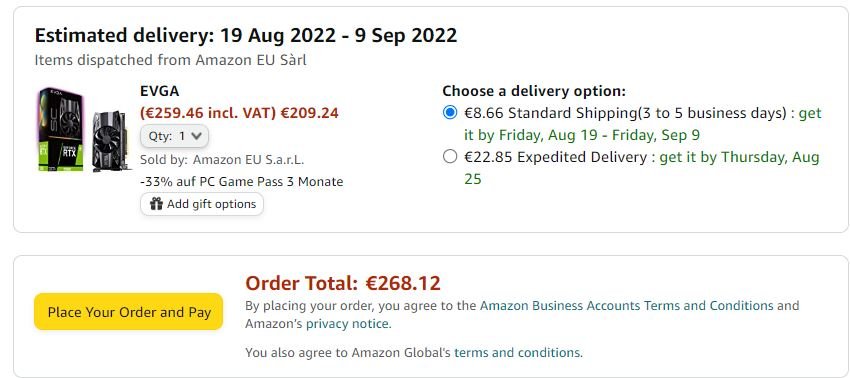The image size is (850, 378).
Task: Open Amazon Business Accounts Terms and Conditions link
Action: click(x=627, y=305)
